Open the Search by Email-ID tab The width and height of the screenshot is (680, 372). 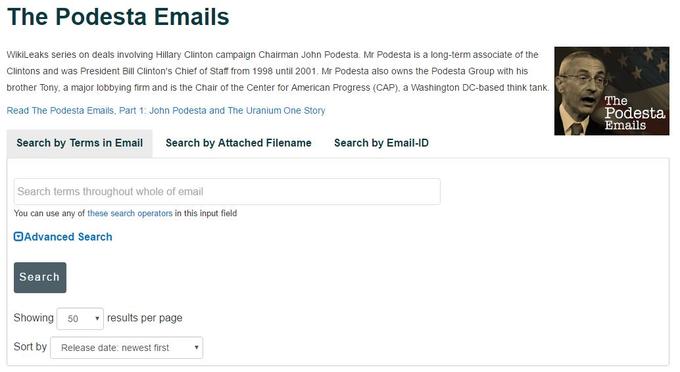pos(381,143)
